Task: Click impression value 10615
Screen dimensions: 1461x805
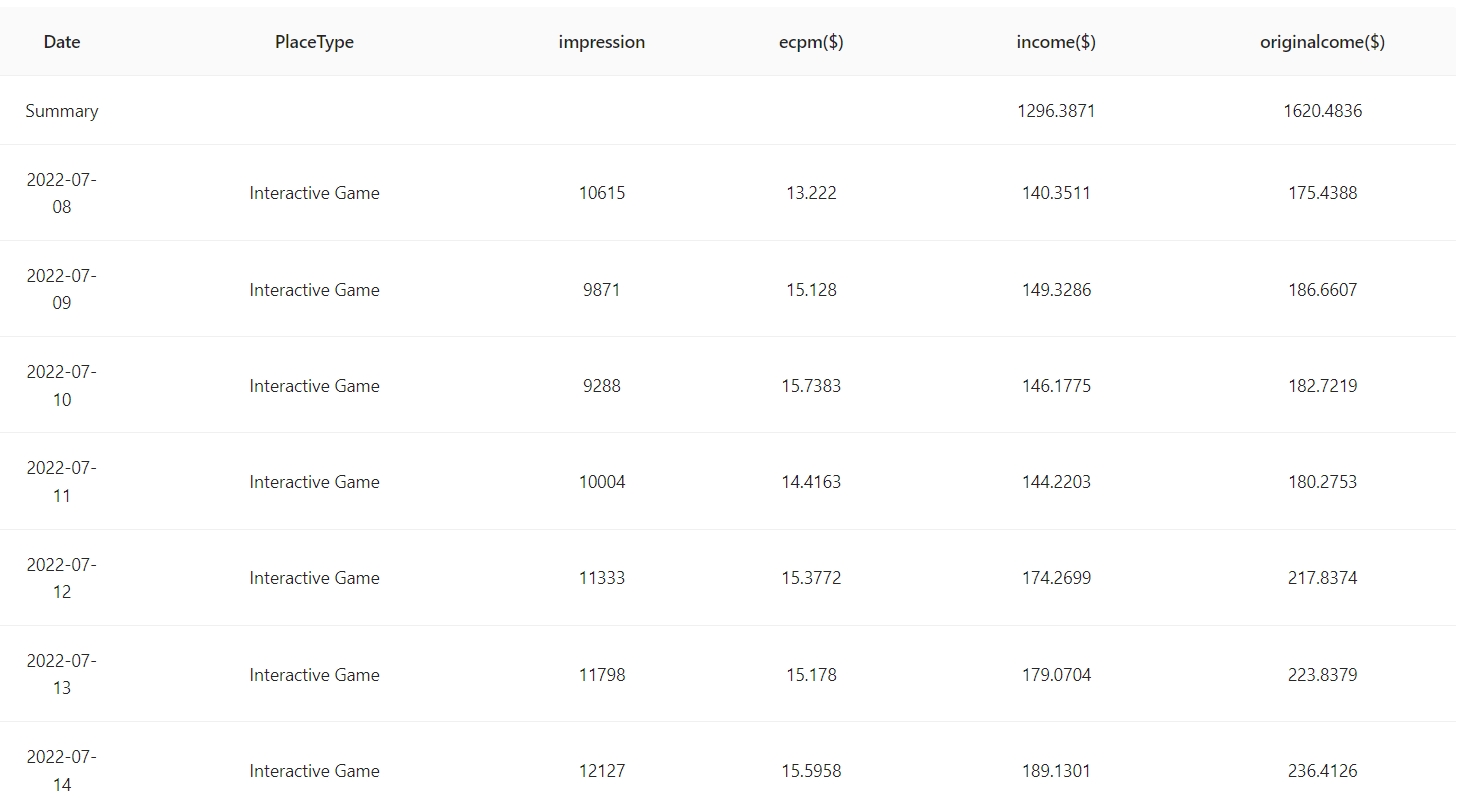Action: click(602, 193)
